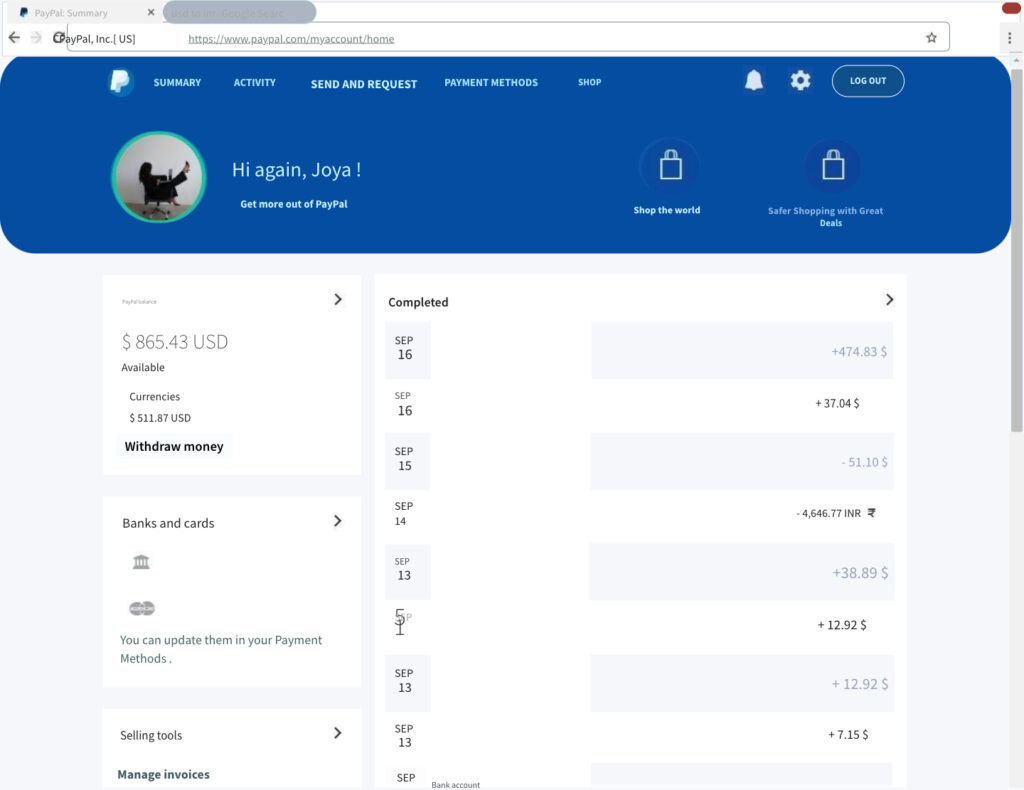Click the Joya profile photo
Viewport: 1024px width, 790px height.
point(159,177)
